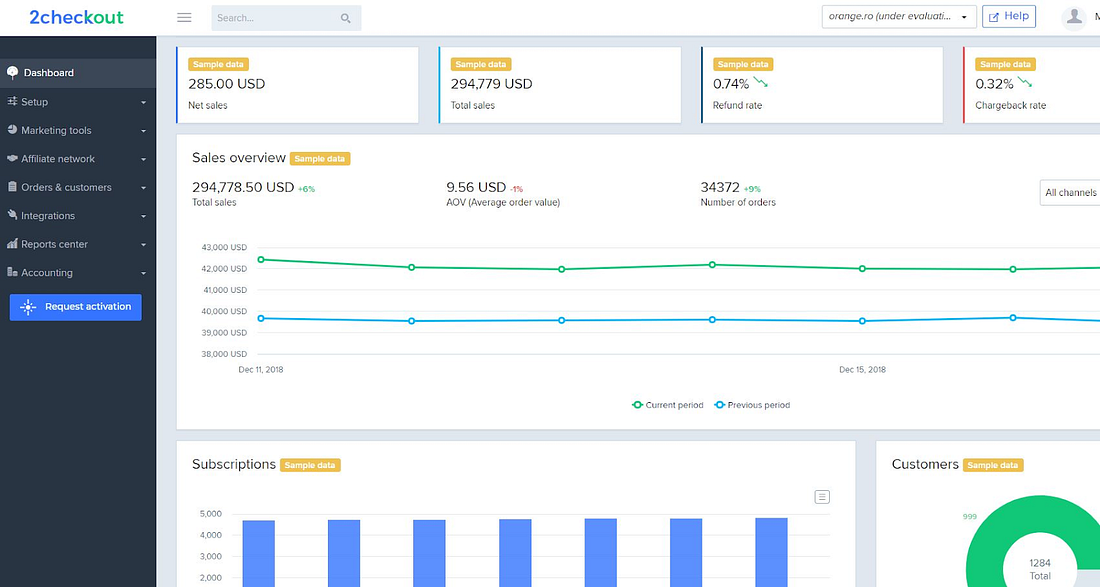Click the hamburger menu icon
This screenshot has height=587, width=1100.
(184, 18)
